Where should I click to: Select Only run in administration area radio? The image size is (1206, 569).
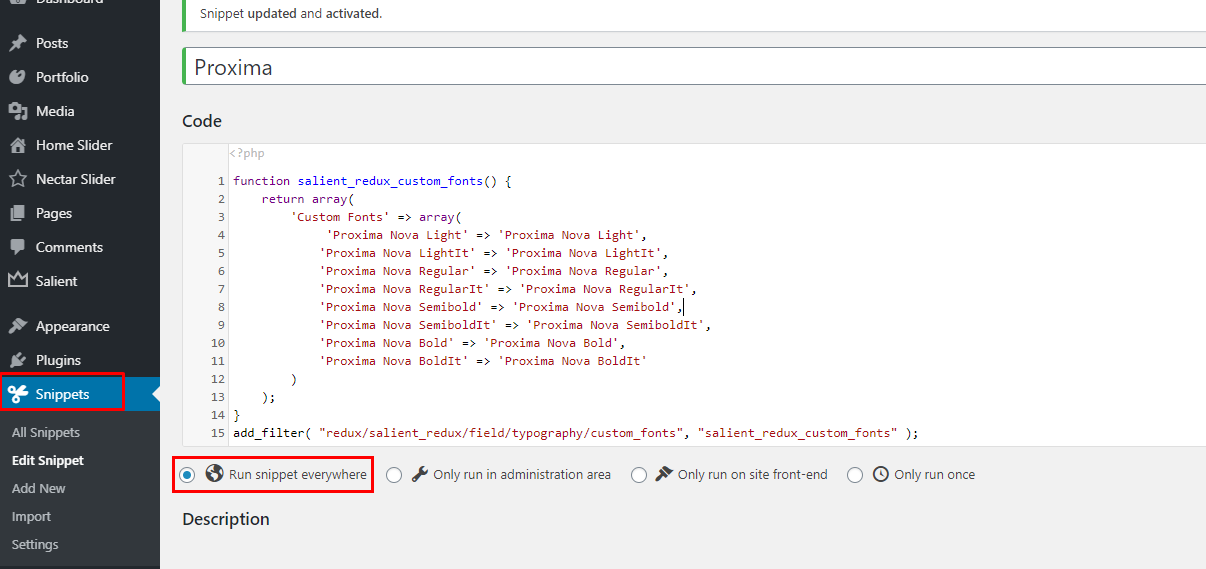click(394, 475)
